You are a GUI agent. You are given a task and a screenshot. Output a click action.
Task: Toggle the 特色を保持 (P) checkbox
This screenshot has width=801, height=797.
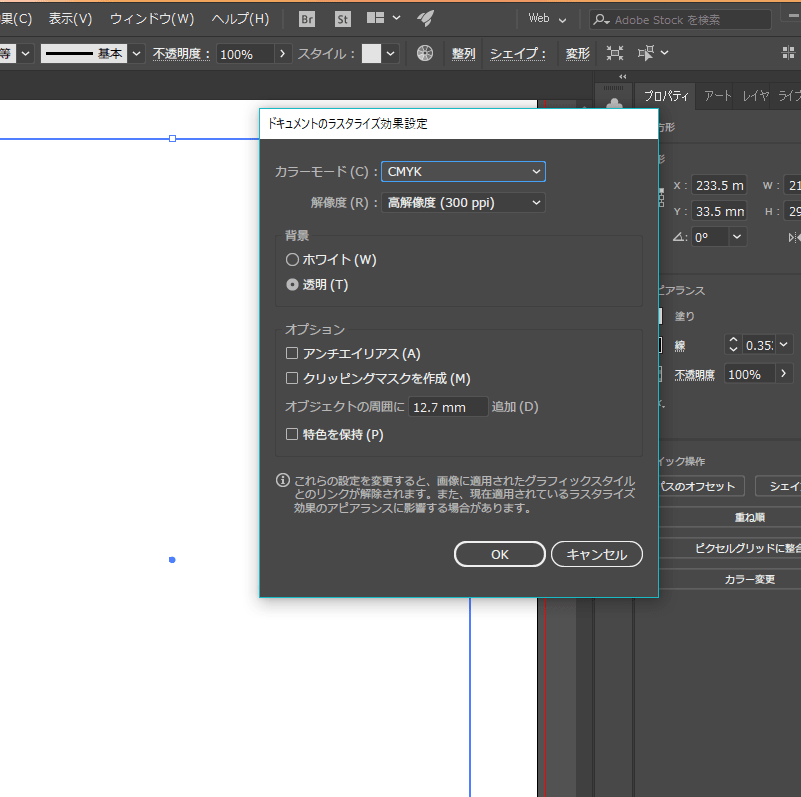292,434
